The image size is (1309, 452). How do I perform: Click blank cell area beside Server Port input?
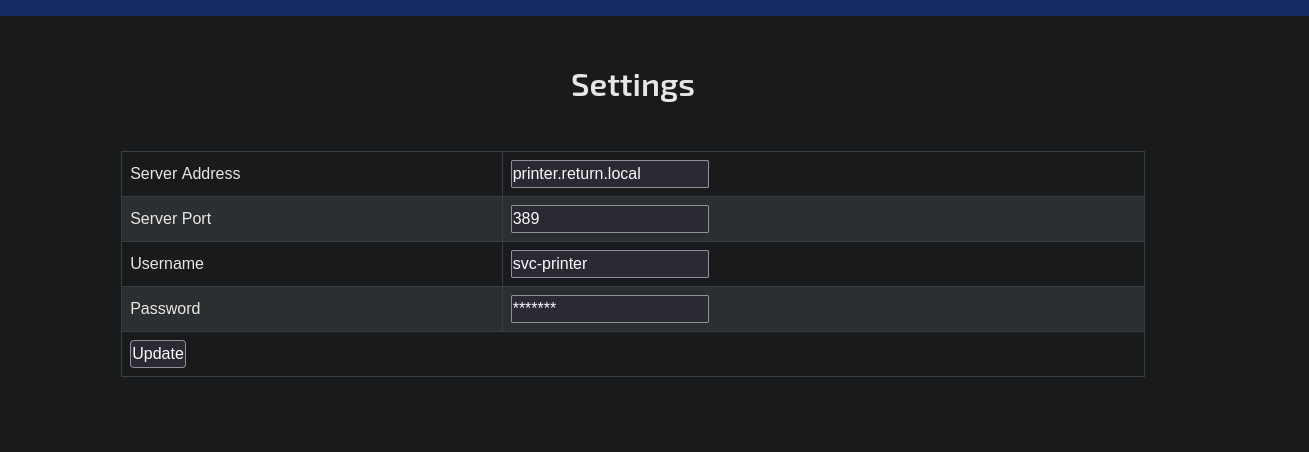pyautogui.click(x=925, y=219)
